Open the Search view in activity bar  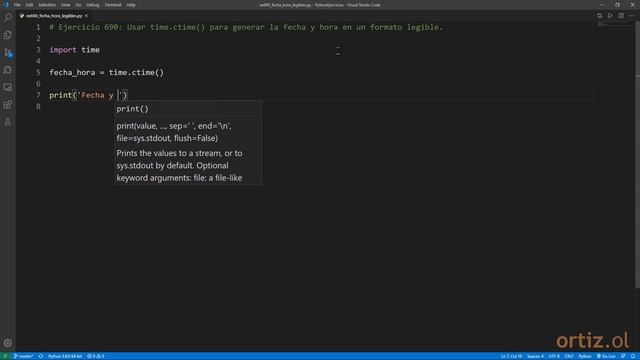point(8,18)
